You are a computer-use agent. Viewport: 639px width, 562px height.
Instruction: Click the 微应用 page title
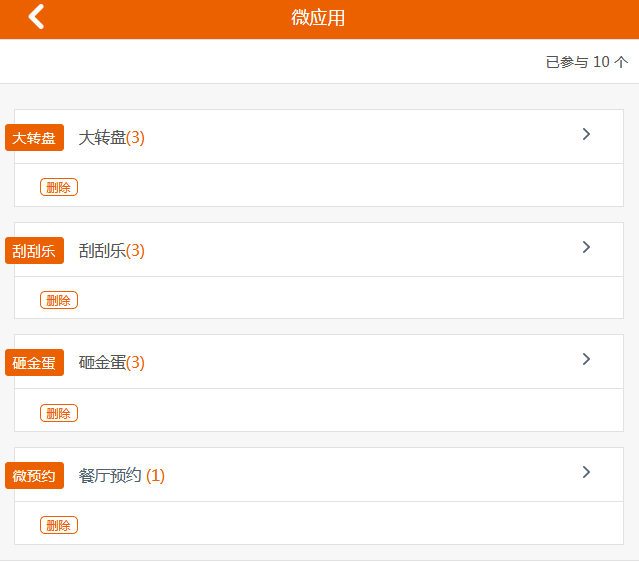319,18
